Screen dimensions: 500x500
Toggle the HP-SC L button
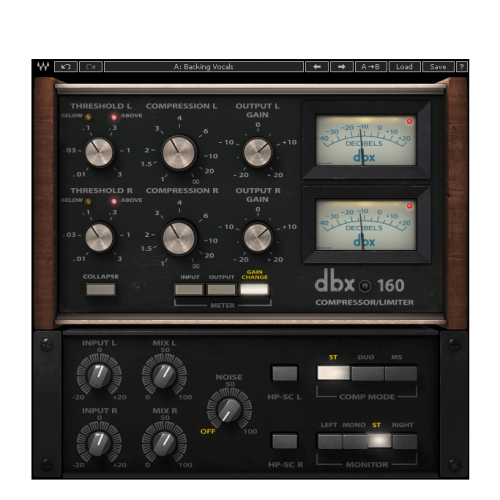click(285, 373)
